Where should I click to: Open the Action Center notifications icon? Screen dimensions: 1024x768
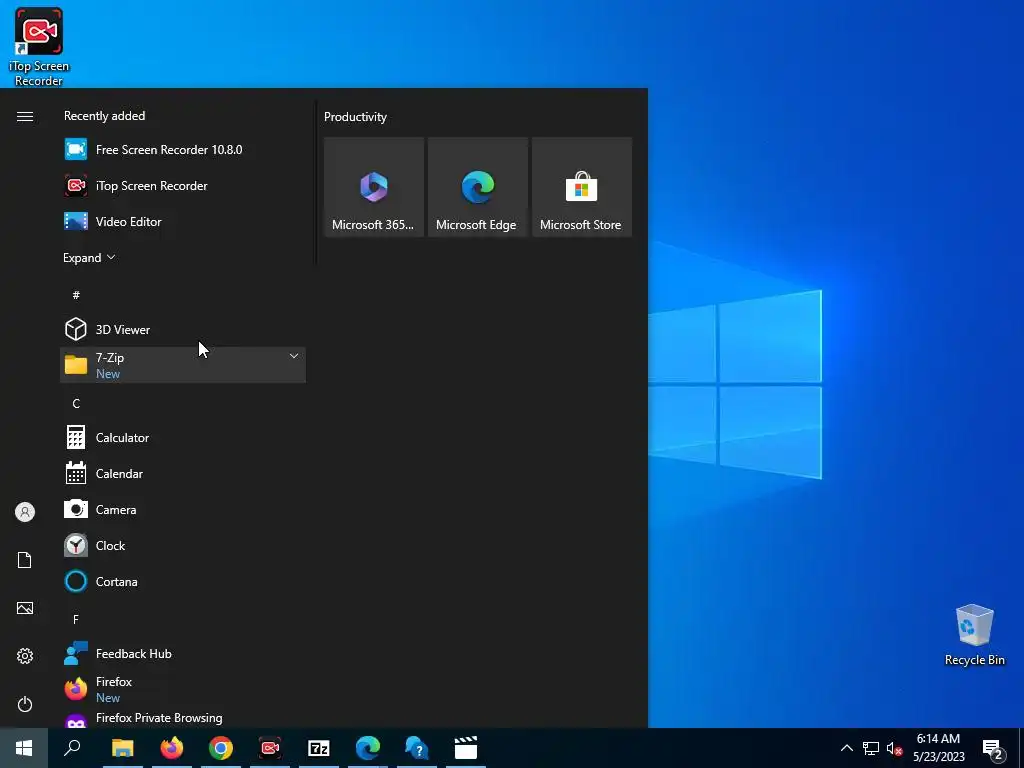(x=993, y=749)
